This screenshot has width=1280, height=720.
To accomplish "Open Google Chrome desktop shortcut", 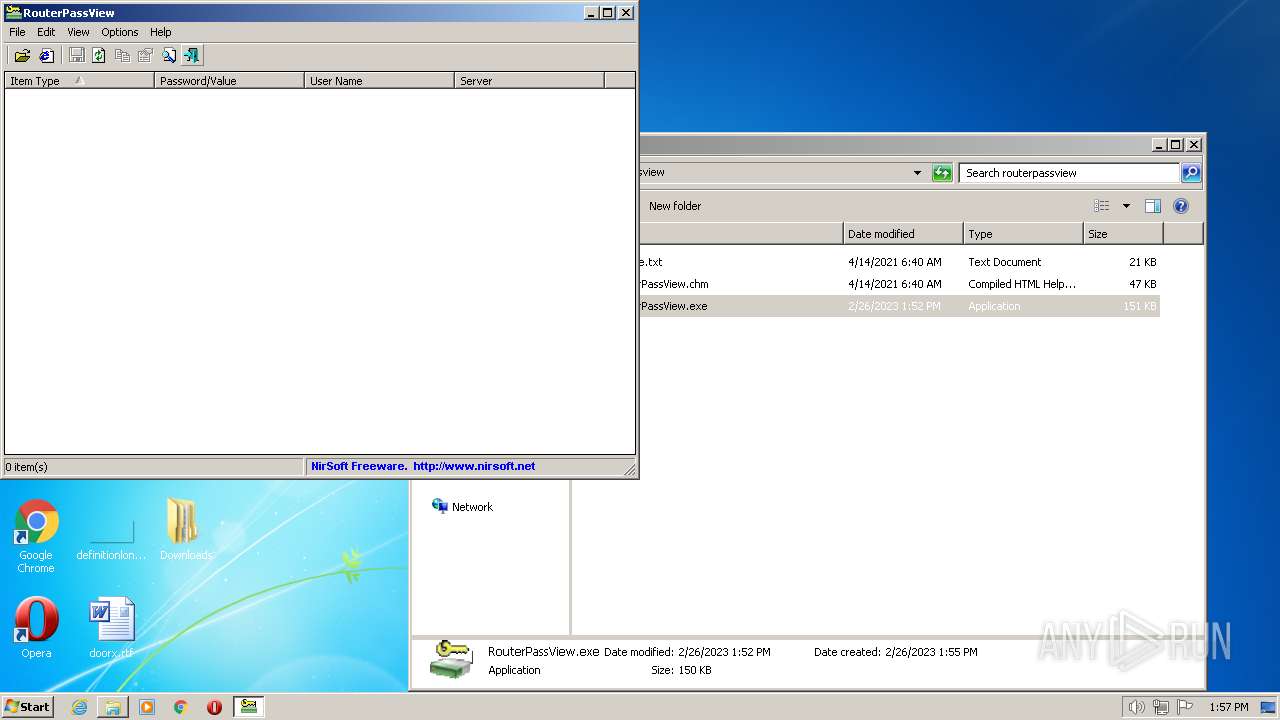I will pyautogui.click(x=36, y=537).
